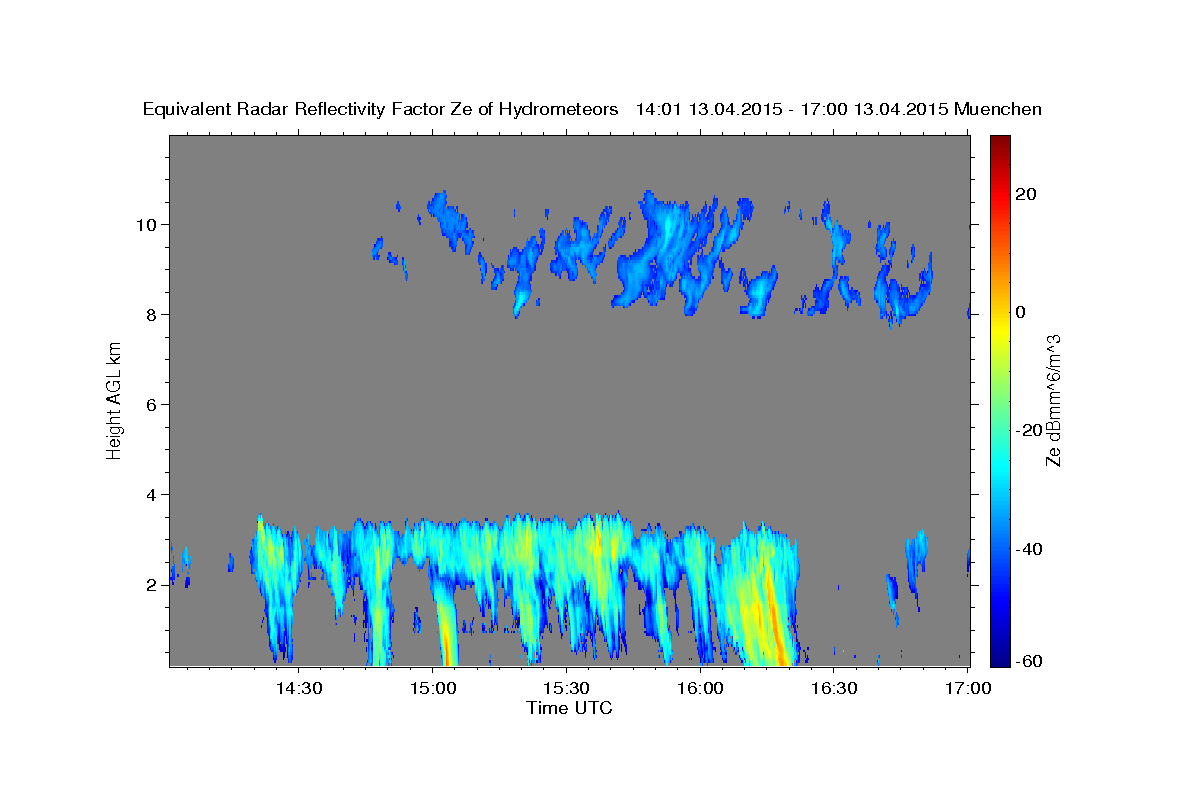Image resolution: width=1200 pixels, height=800 pixels.
Task: Click the 16:00 time tick label
Action: point(700,689)
